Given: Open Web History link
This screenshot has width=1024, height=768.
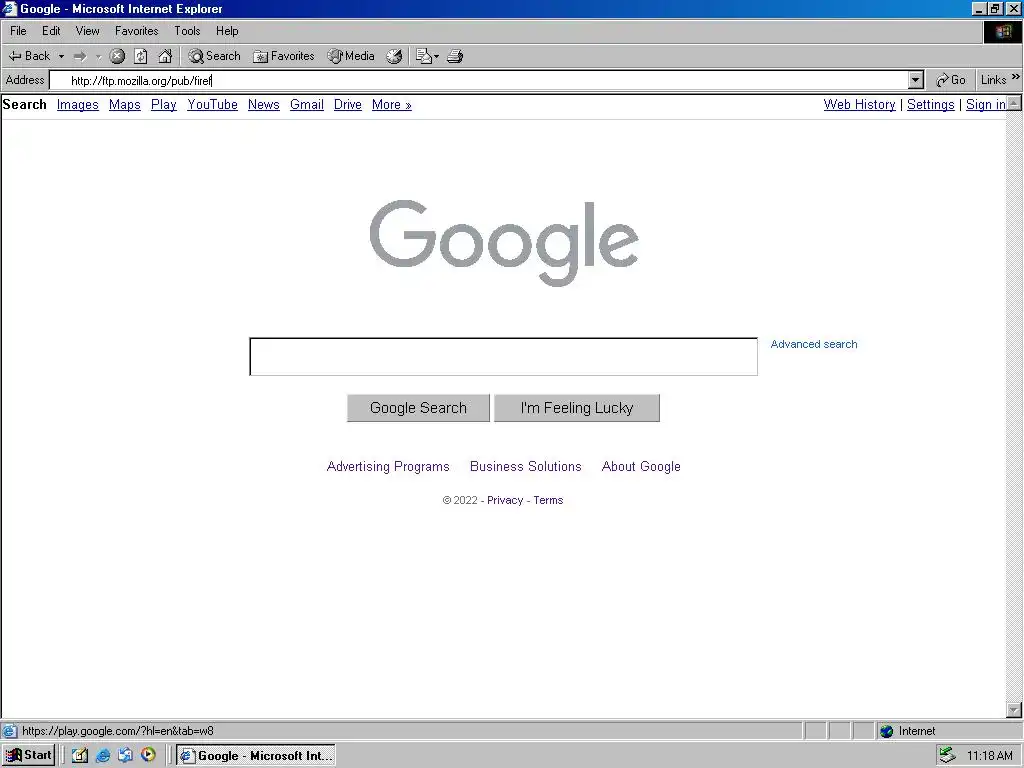Looking at the screenshot, I should [859, 104].
